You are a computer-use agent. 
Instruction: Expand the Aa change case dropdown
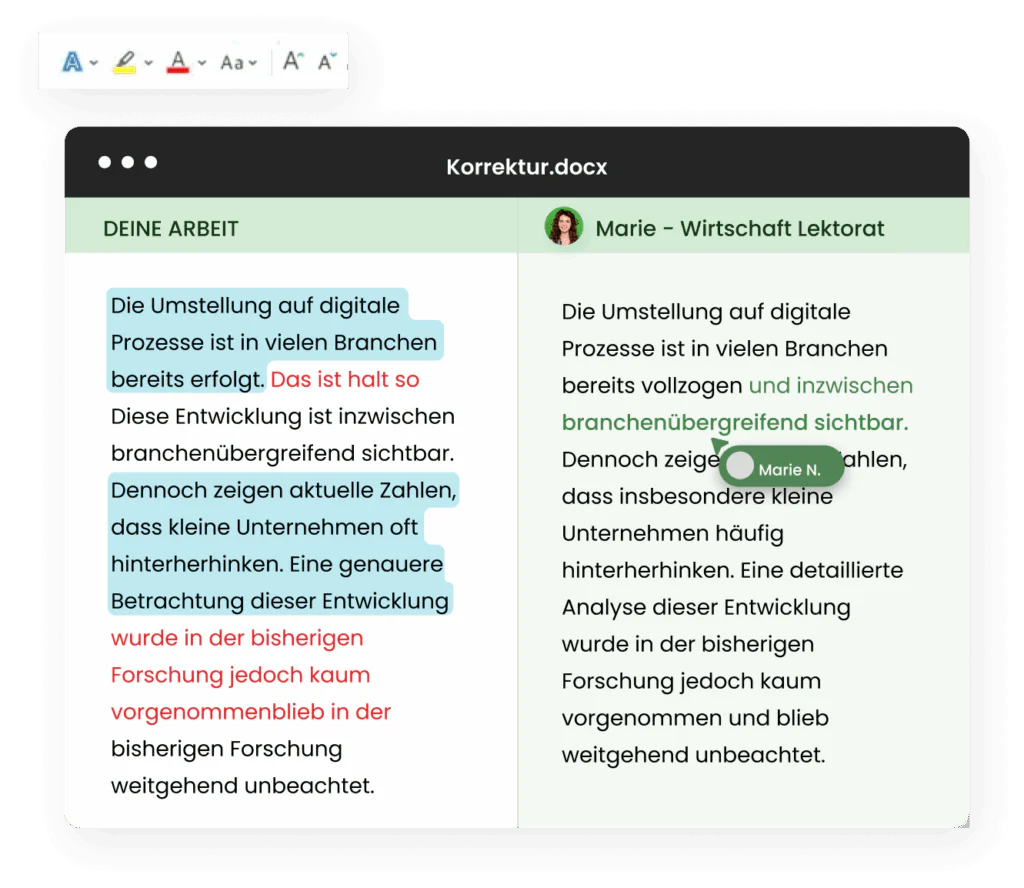point(253,63)
